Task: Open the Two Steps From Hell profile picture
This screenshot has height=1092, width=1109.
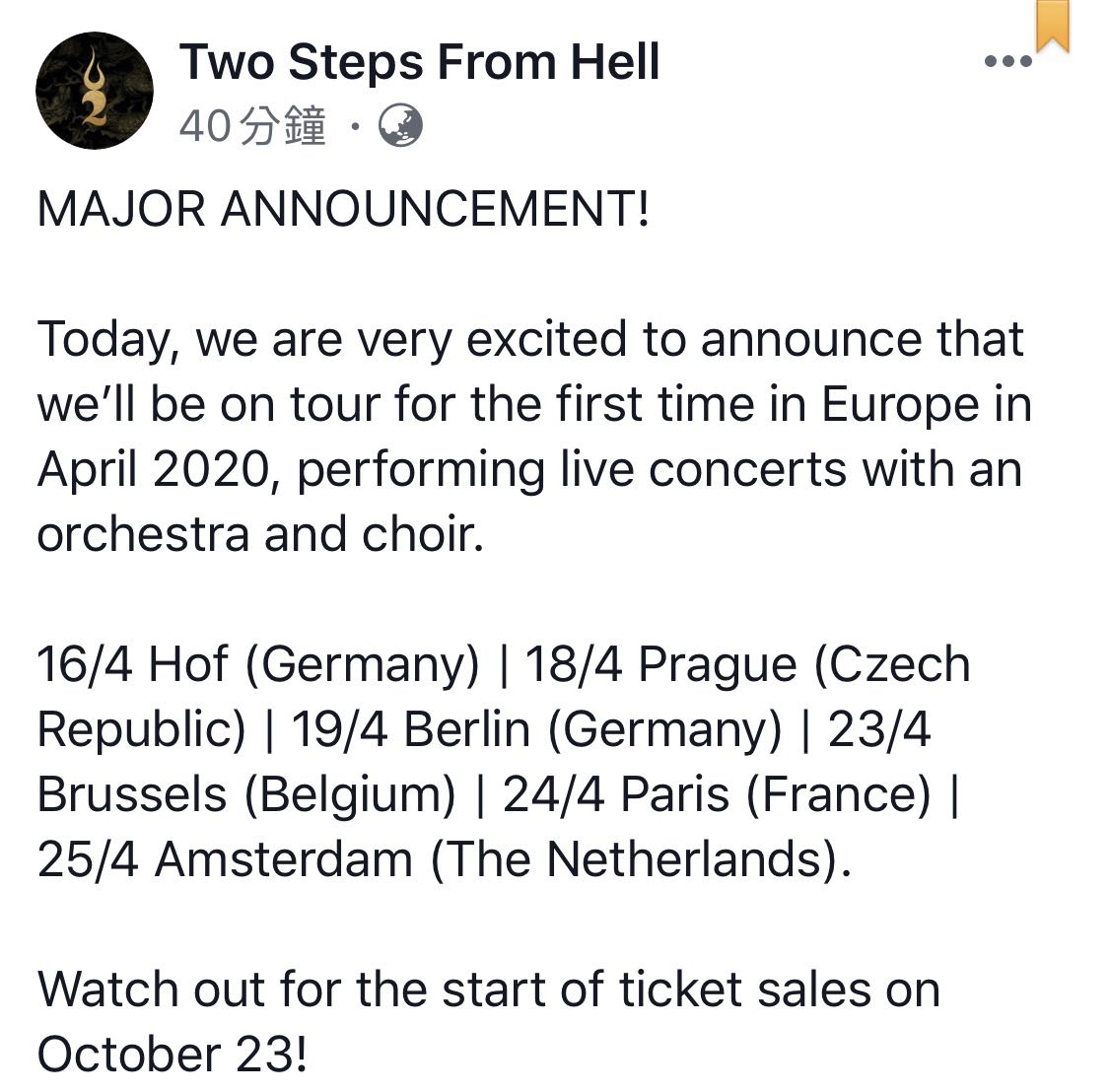Action: click(x=95, y=91)
